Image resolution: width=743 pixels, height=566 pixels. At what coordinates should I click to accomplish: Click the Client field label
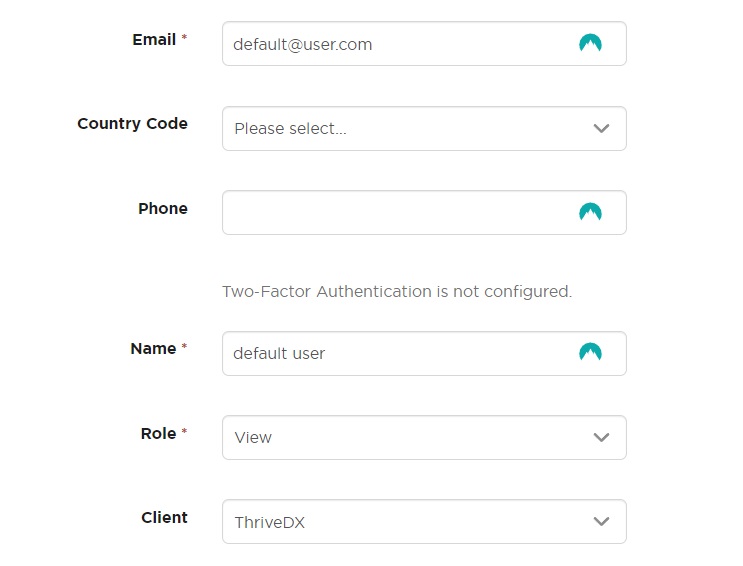click(164, 517)
